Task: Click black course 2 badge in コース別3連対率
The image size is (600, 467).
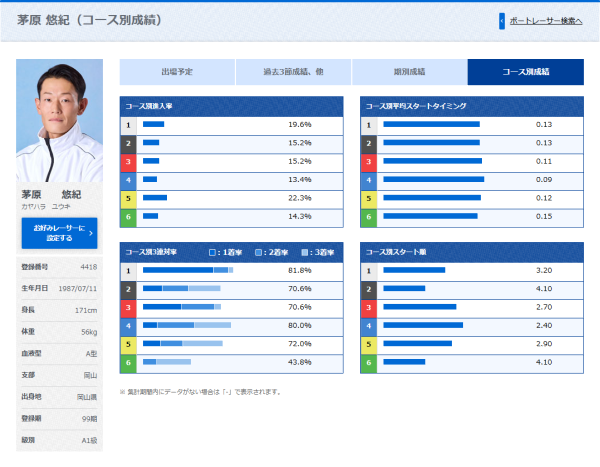Action: pyautogui.click(x=128, y=289)
